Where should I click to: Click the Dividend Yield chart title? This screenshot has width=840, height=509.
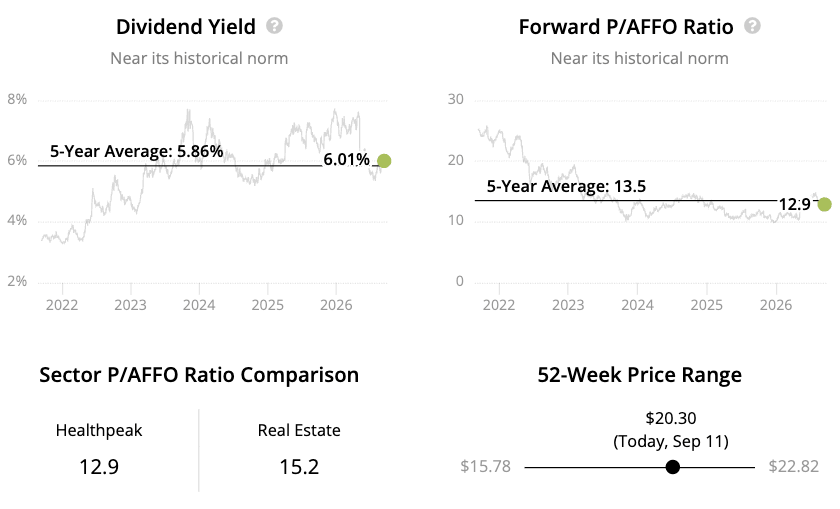pyautogui.click(x=186, y=27)
